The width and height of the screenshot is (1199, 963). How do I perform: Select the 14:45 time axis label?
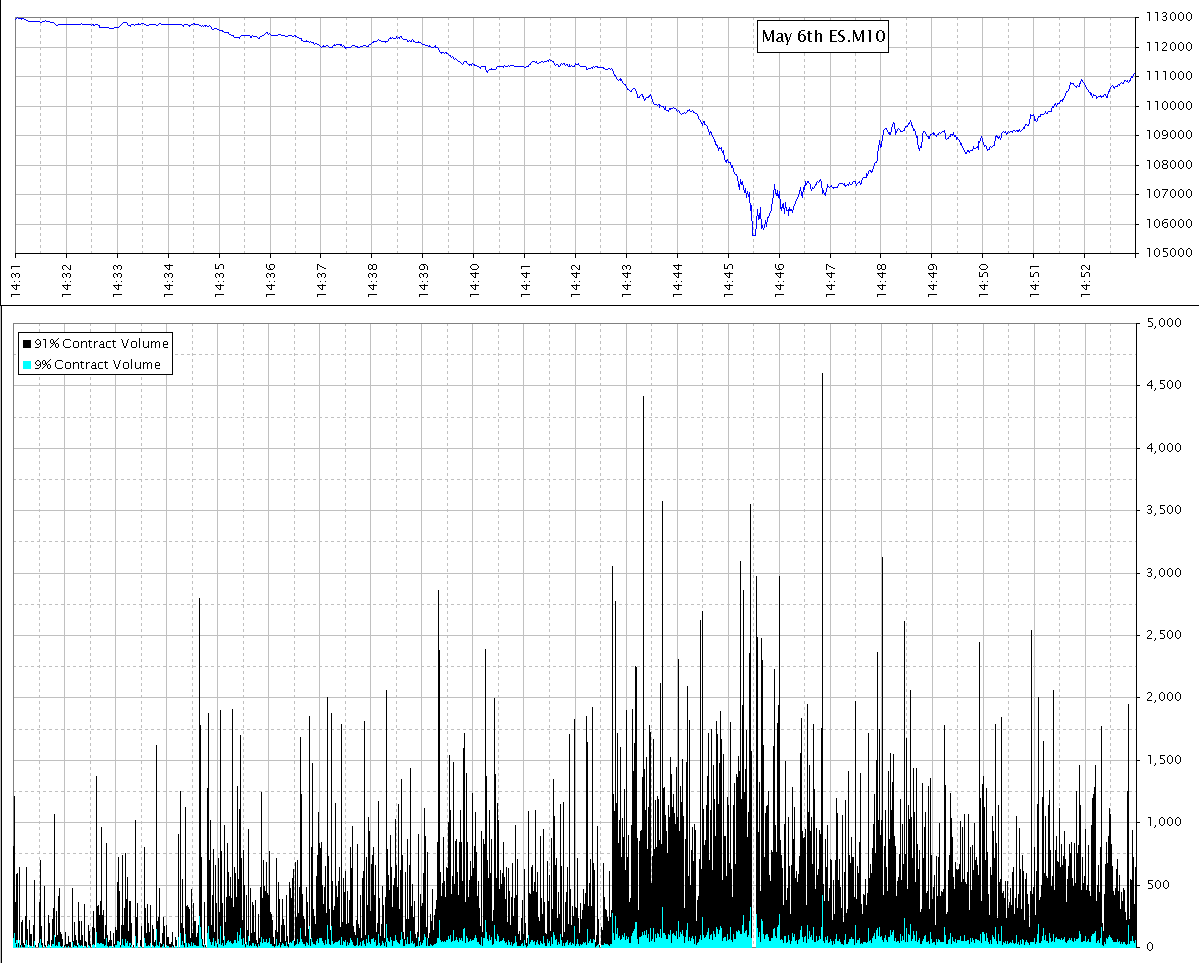click(x=729, y=277)
